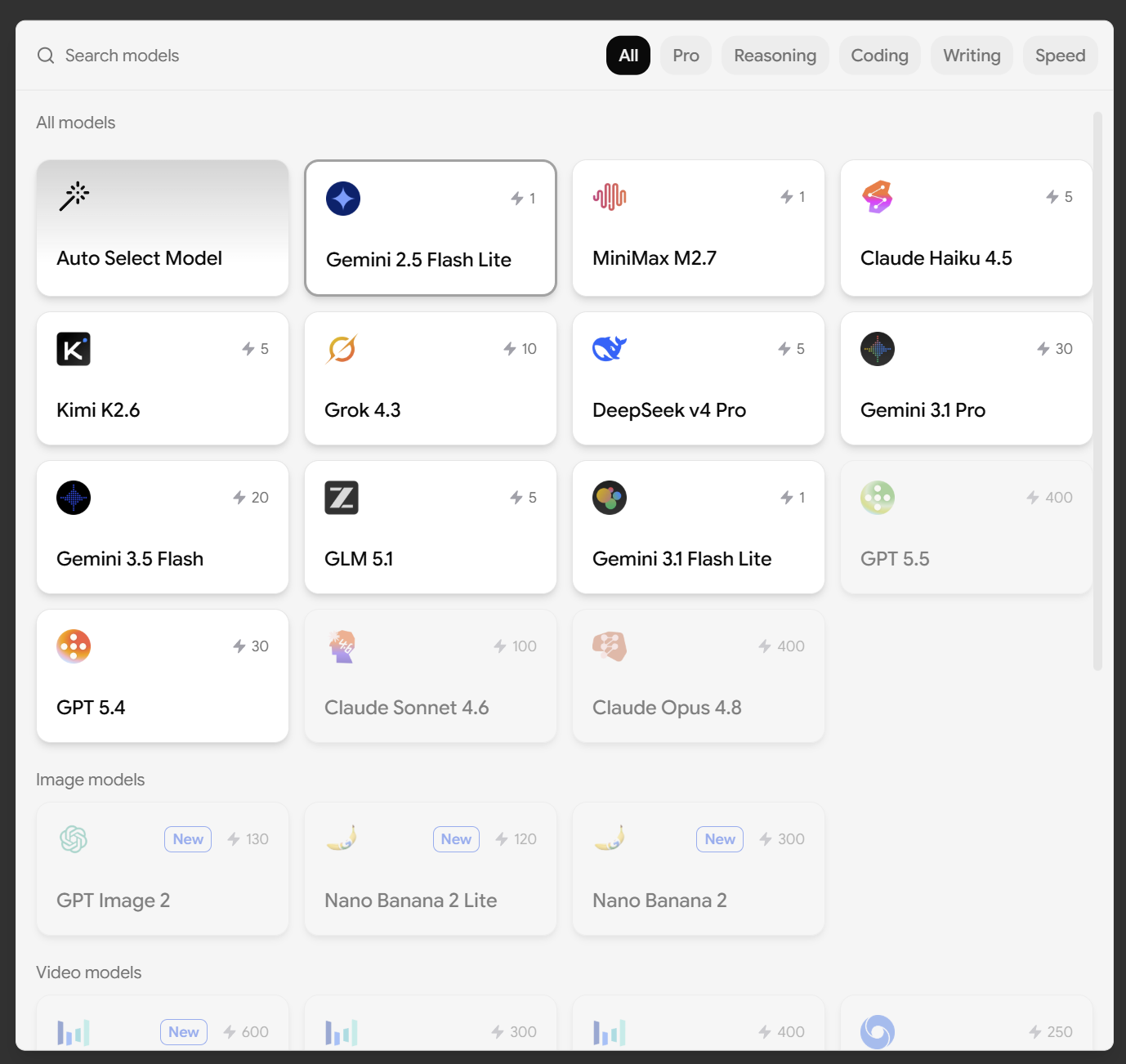1126x1064 pixels.
Task: Click the New badge on GPT Image 2
Action: coord(188,839)
